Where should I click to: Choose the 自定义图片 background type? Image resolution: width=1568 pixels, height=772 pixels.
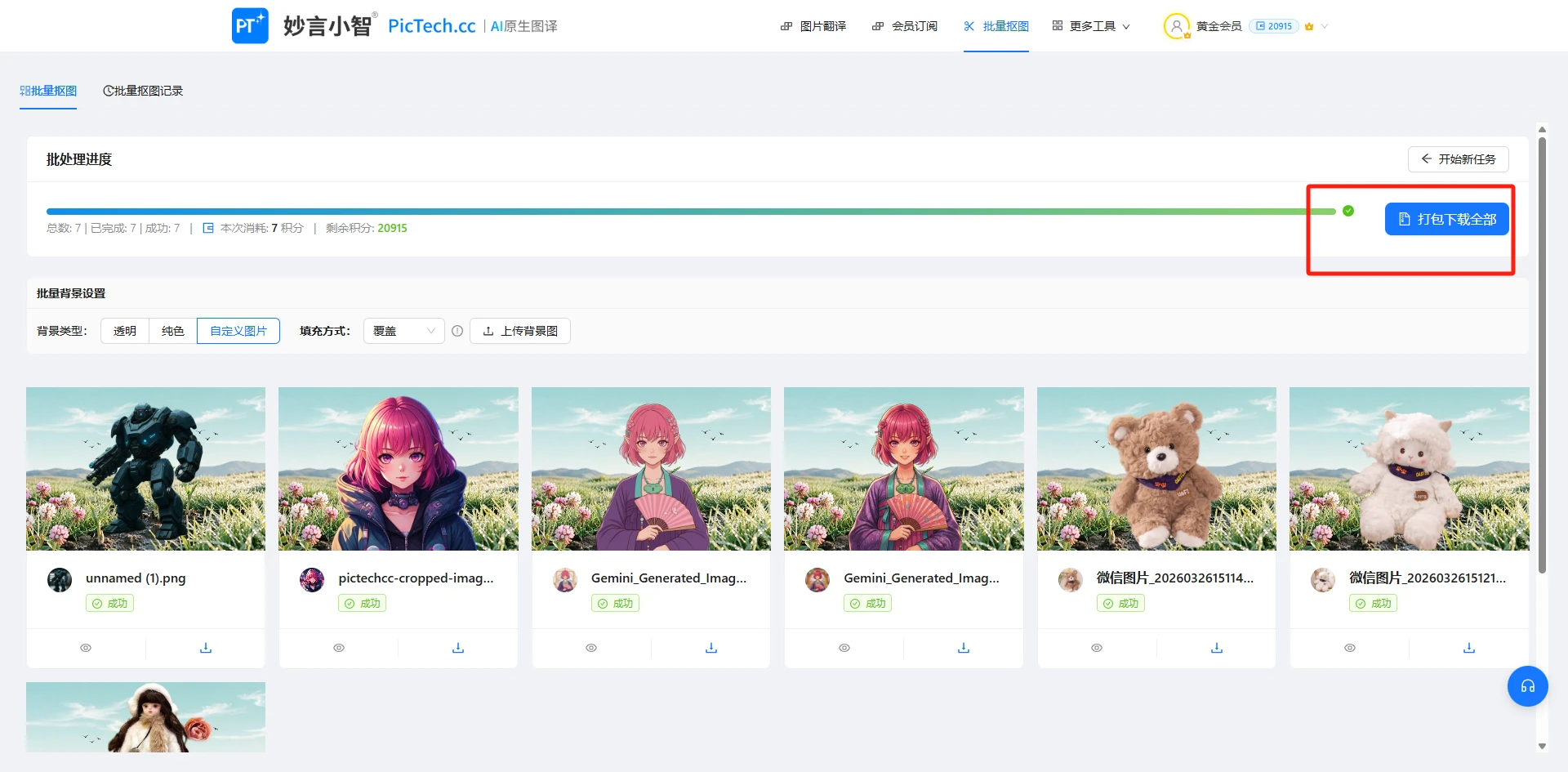tap(238, 331)
